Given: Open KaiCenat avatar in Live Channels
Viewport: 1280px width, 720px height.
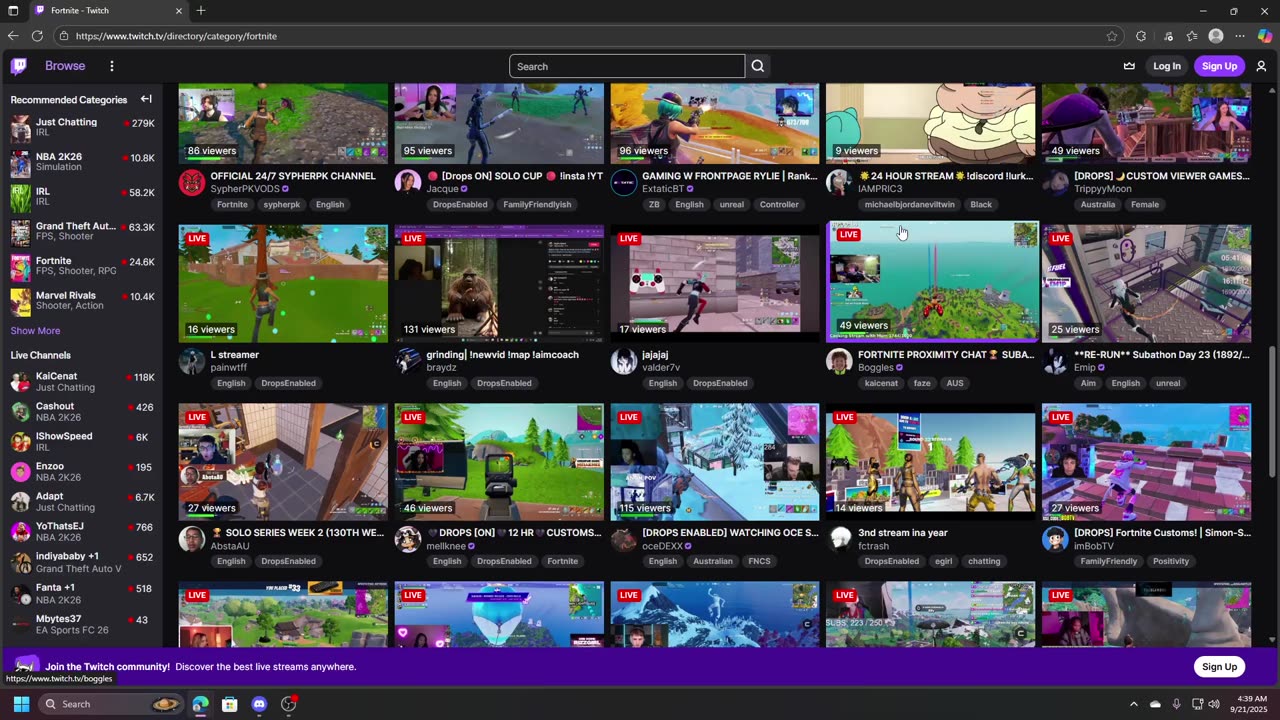Looking at the screenshot, I should pos(20,381).
